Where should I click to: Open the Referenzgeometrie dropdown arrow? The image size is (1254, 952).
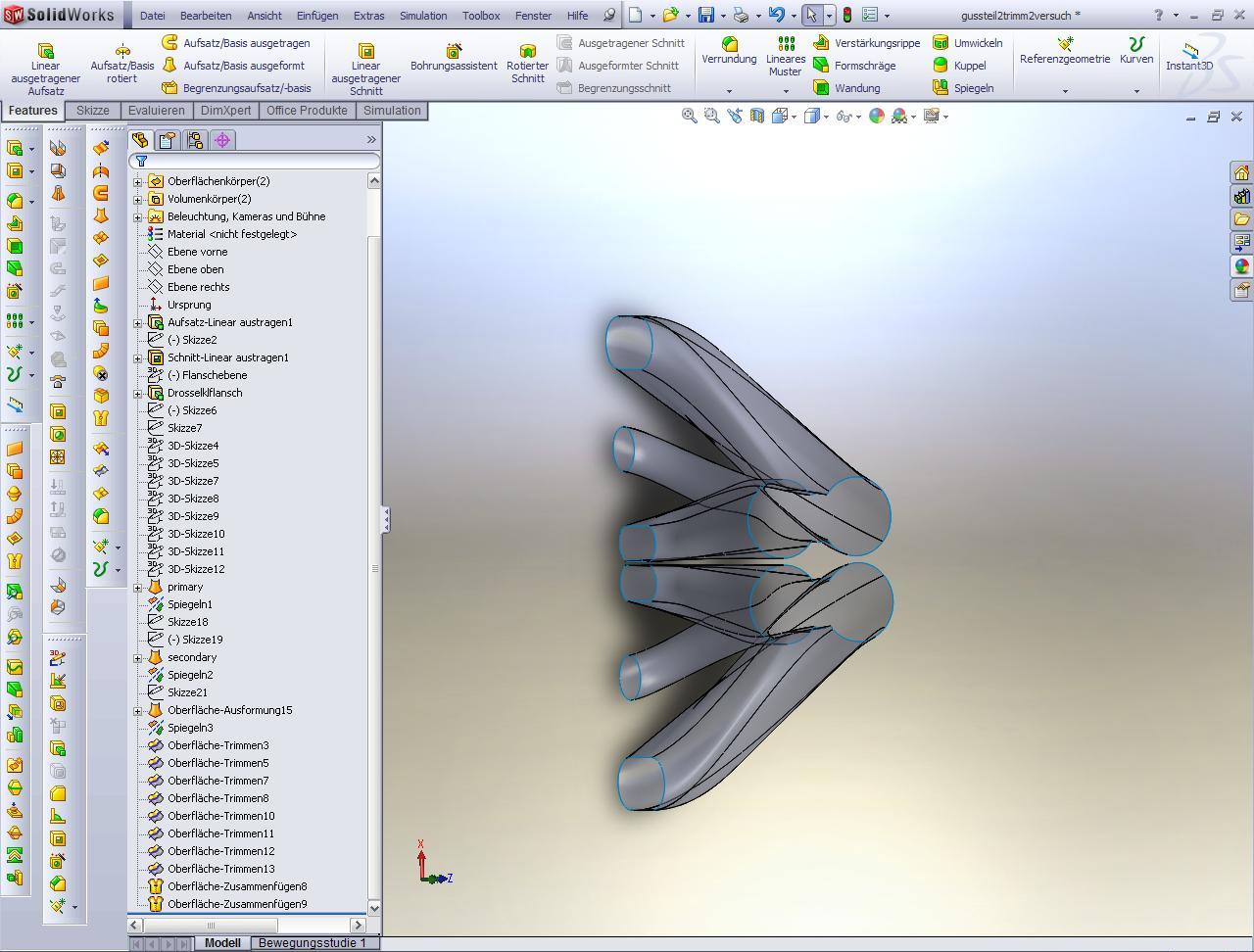pyautogui.click(x=1065, y=91)
